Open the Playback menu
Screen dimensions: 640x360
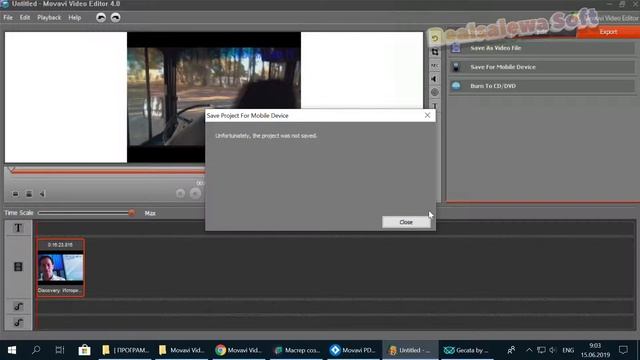[49, 18]
